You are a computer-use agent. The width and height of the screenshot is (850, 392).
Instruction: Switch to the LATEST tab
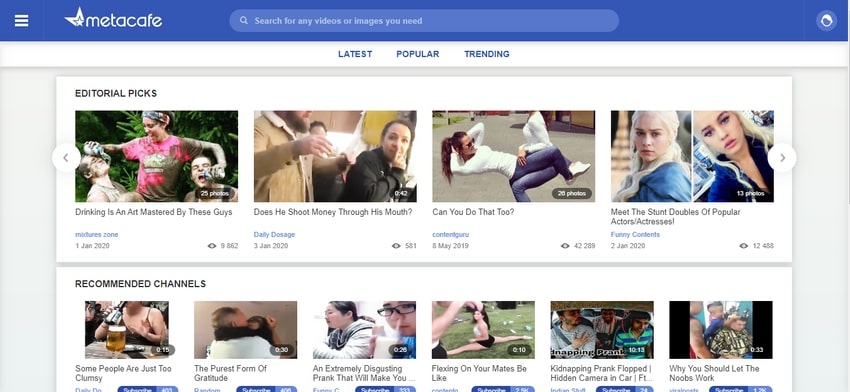355,54
